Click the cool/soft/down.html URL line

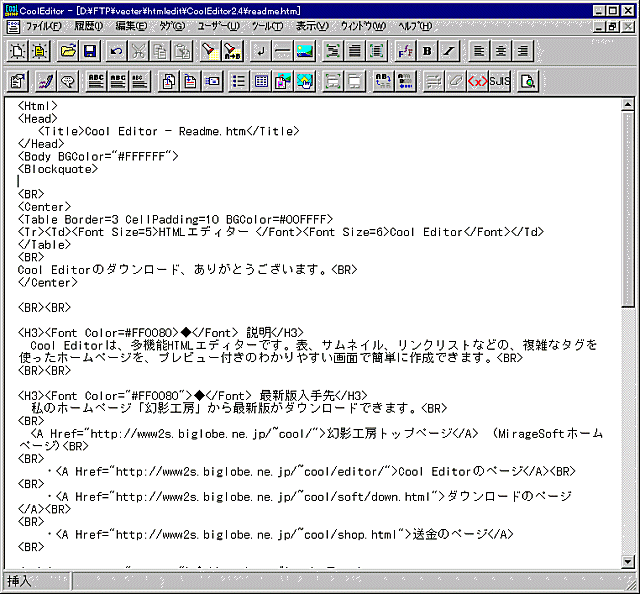(310, 497)
